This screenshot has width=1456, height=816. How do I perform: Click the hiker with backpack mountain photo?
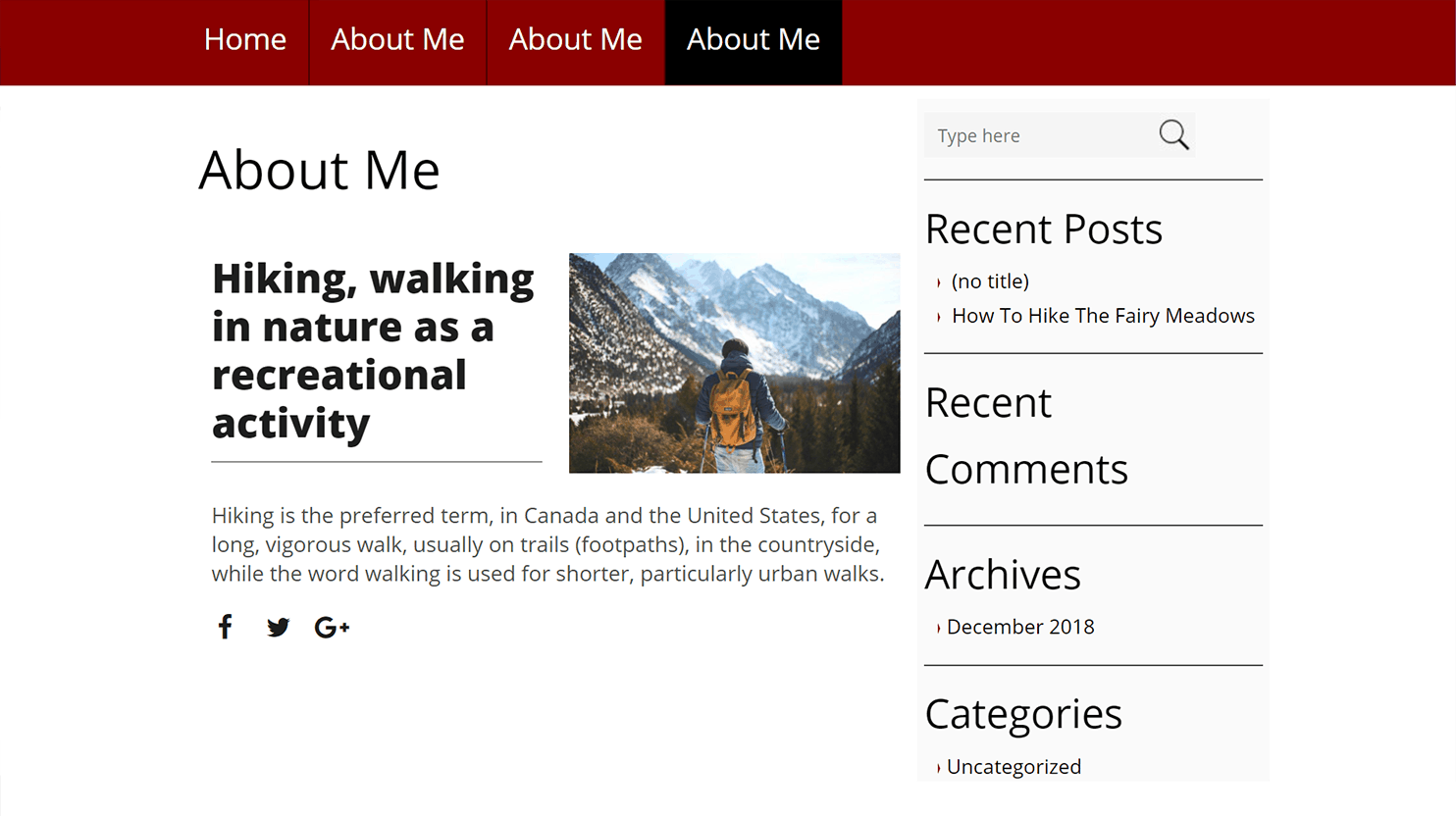point(734,363)
